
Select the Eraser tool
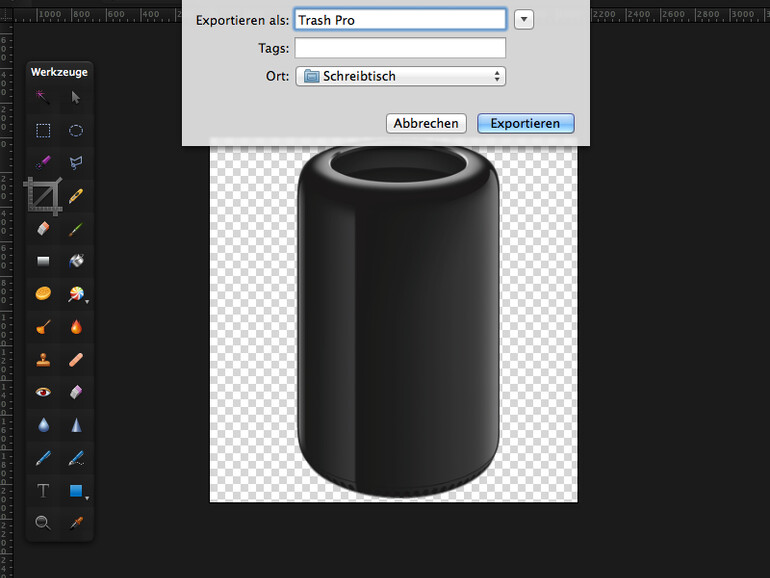[43, 228]
